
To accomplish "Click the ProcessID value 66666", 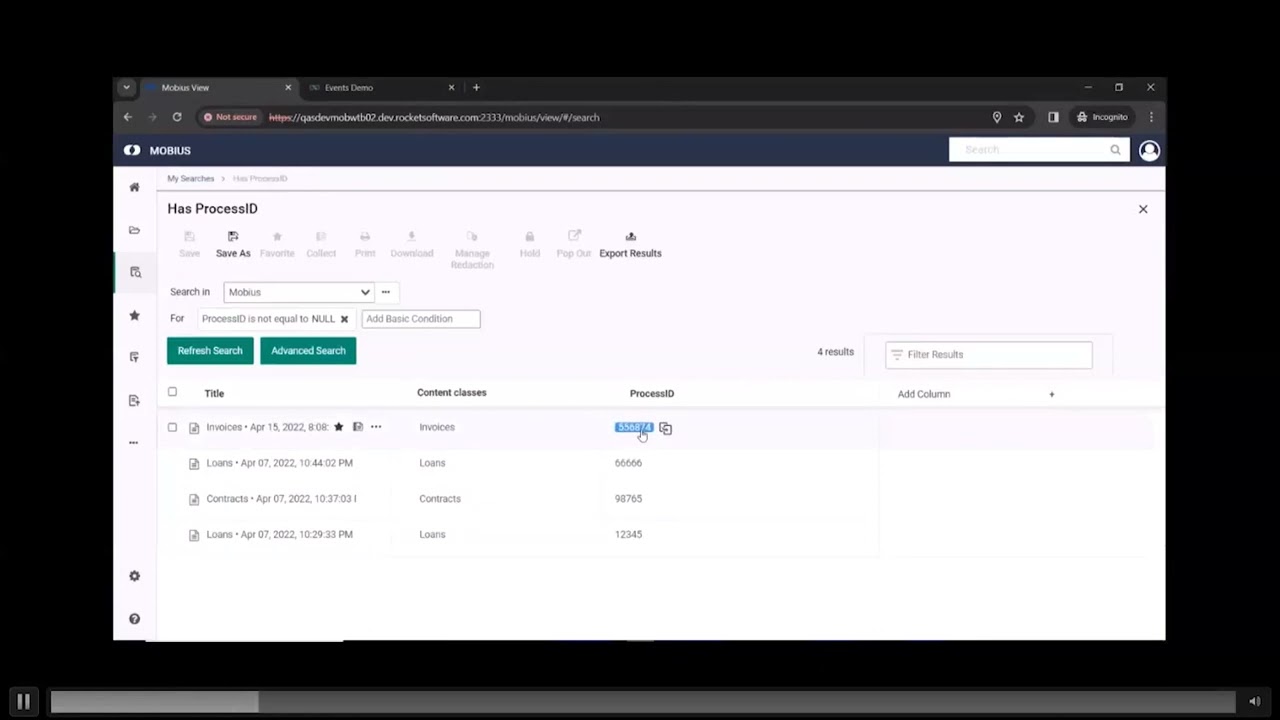I will pyautogui.click(x=628, y=463).
